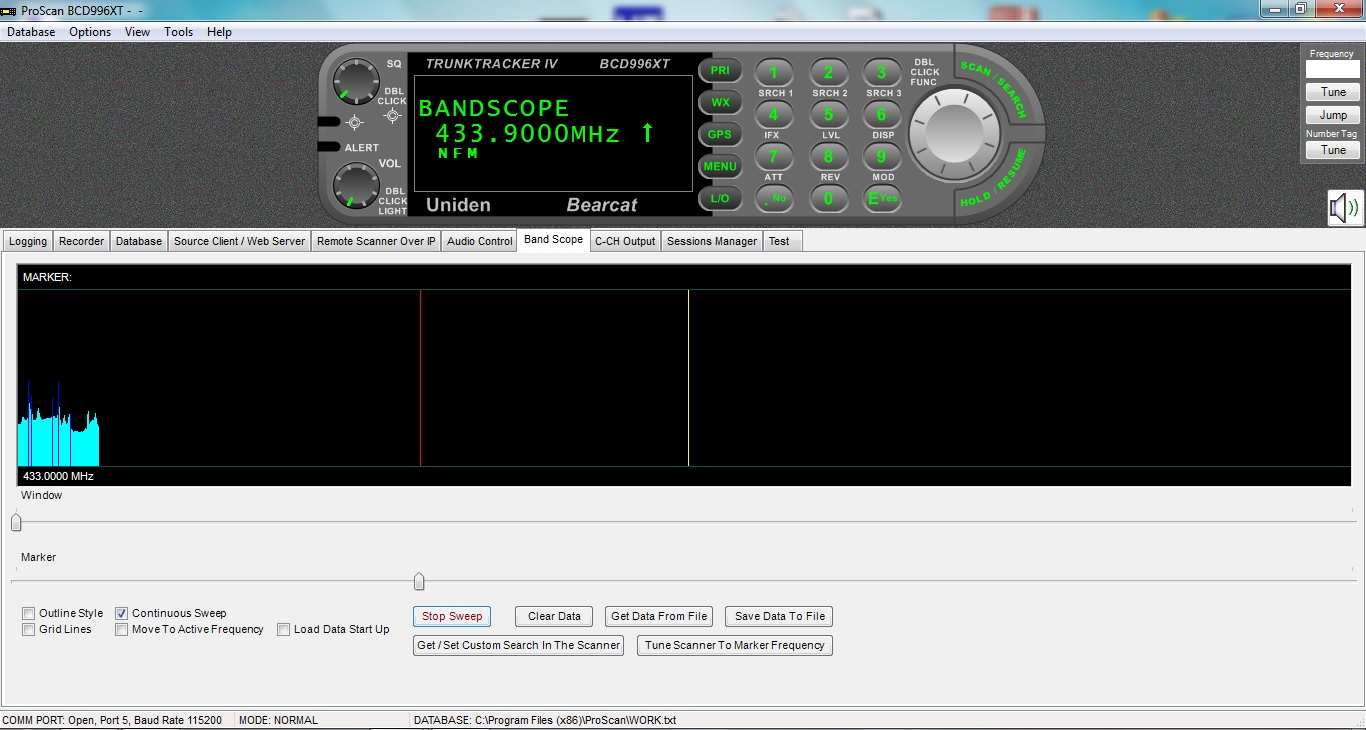Toggle the L/O lockout button
1366x730 pixels.
point(720,199)
